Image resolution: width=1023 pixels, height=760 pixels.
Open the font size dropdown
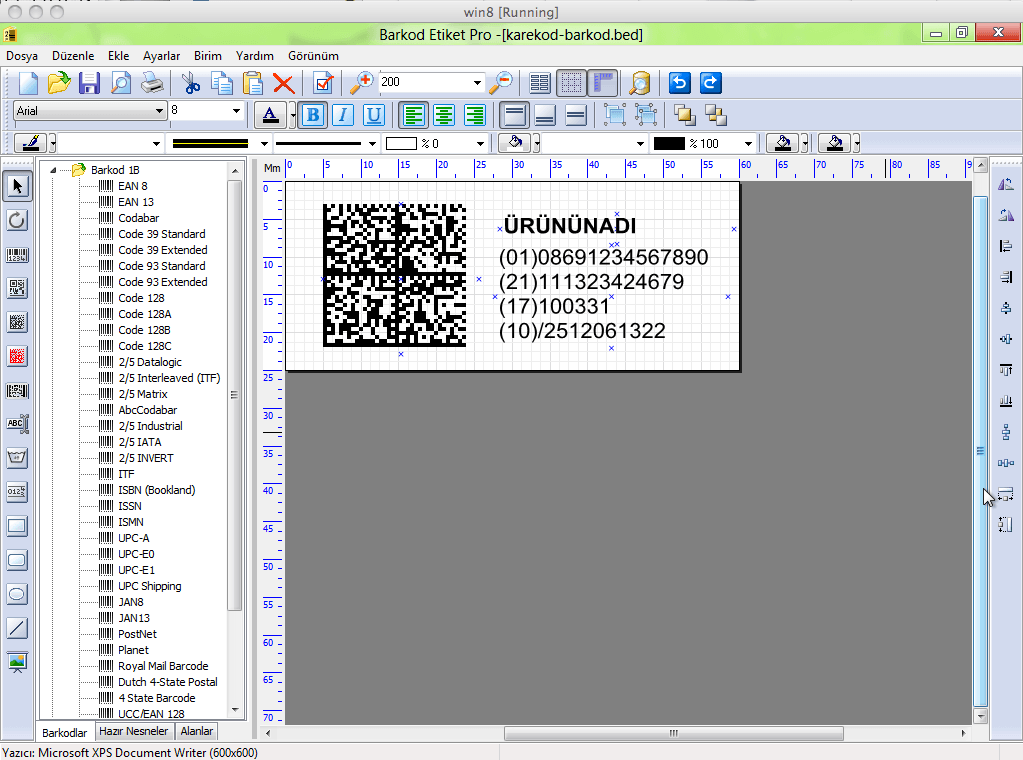click(236, 111)
